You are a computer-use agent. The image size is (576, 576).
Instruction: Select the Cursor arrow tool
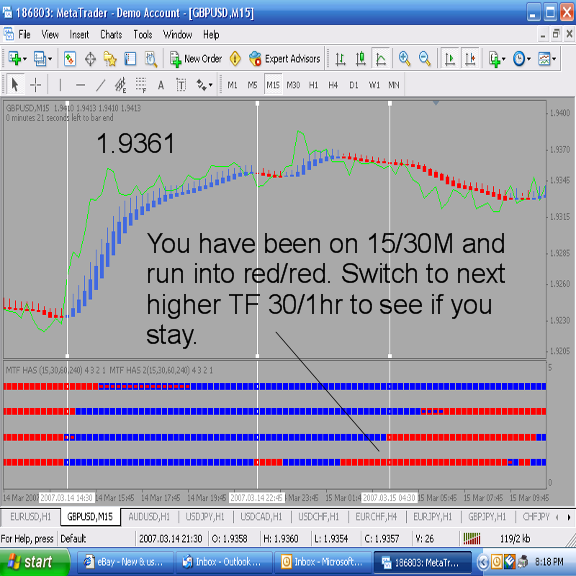tap(15, 85)
